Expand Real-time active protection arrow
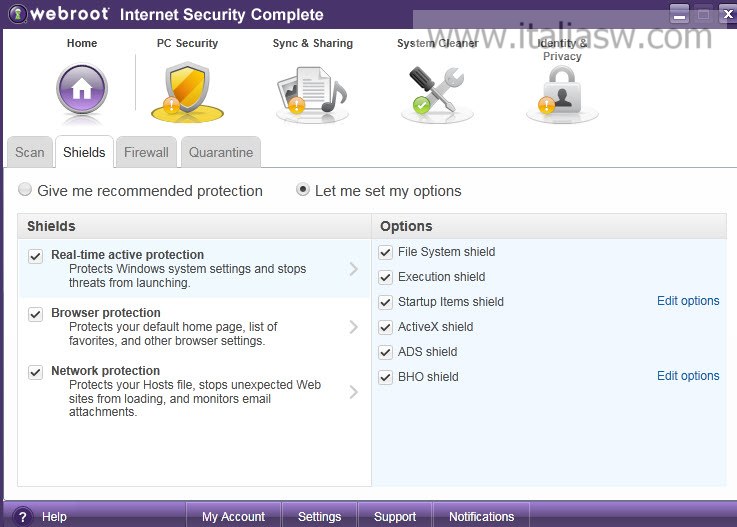Screen dimensions: 737x527 (354, 269)
